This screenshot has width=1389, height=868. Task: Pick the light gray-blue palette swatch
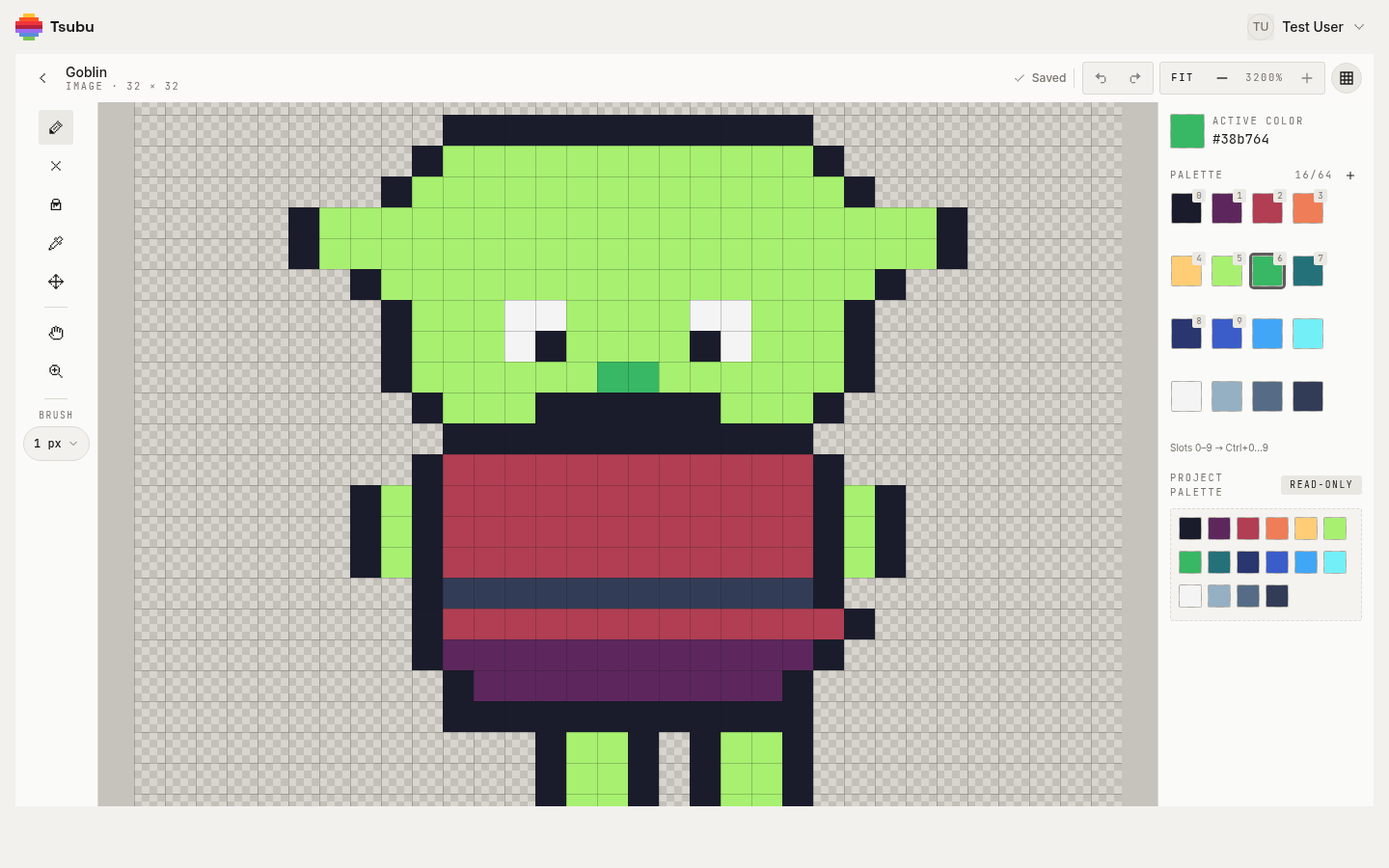(x=1227, y=396)
